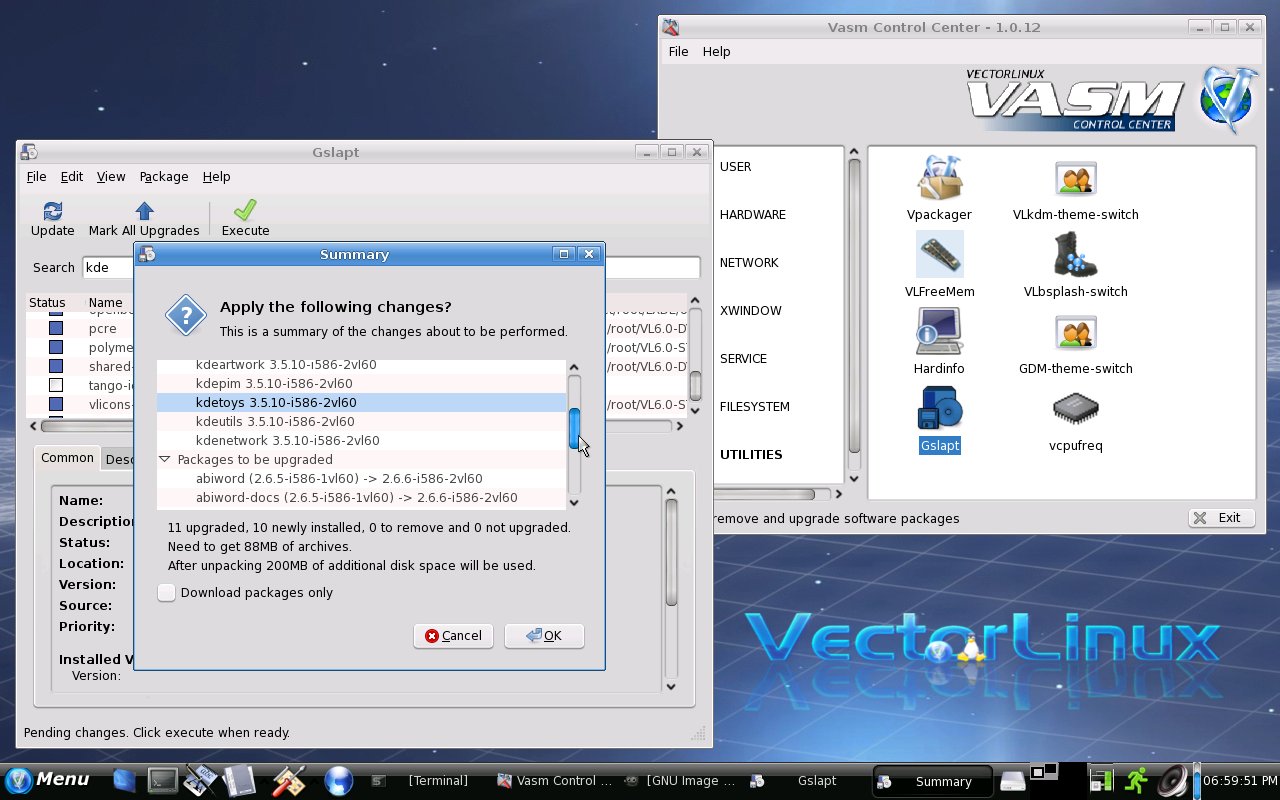Select FILESYSTEM category in VASM
Screen dimensions: 1280x800
[755, 407]
